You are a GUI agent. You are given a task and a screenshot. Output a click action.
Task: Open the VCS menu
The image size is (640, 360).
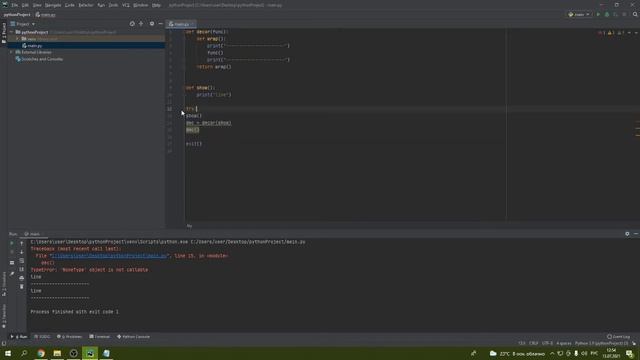coord(126,5)
